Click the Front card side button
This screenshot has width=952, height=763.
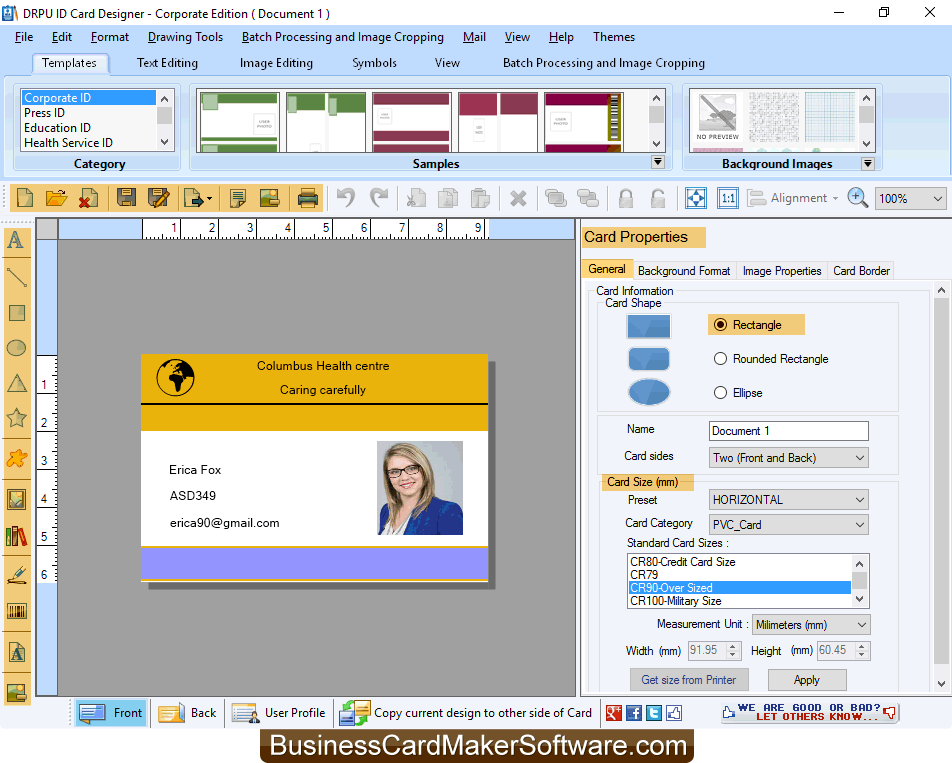111,713
